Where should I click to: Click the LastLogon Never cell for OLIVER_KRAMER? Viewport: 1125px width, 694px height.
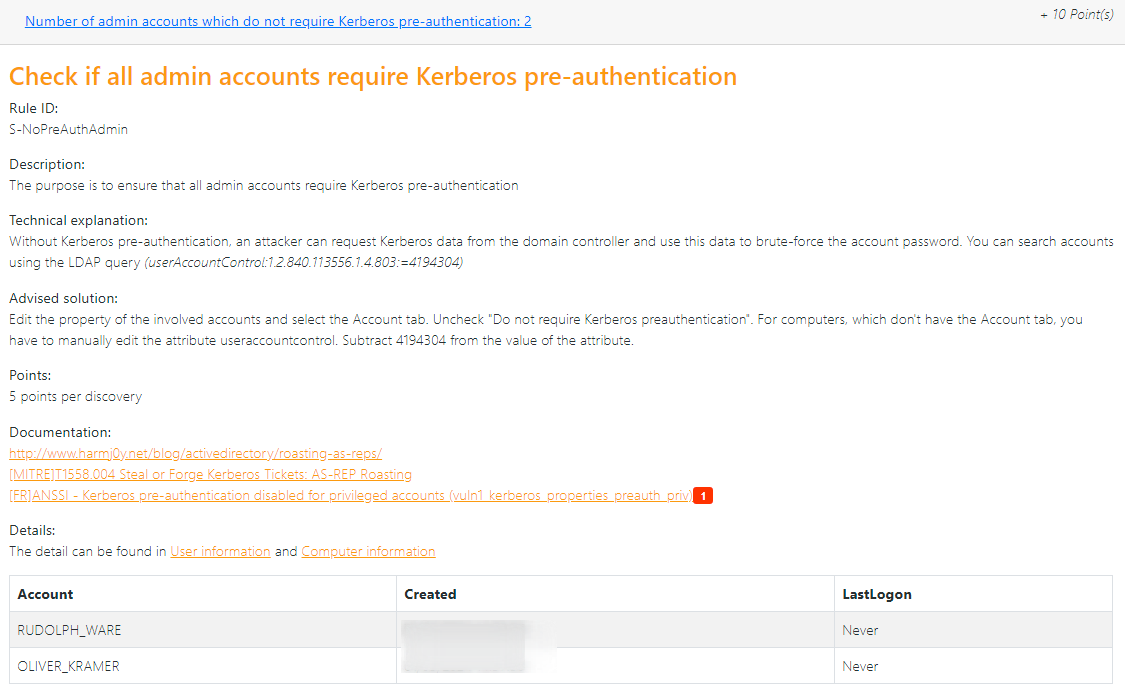pos(861,666)
